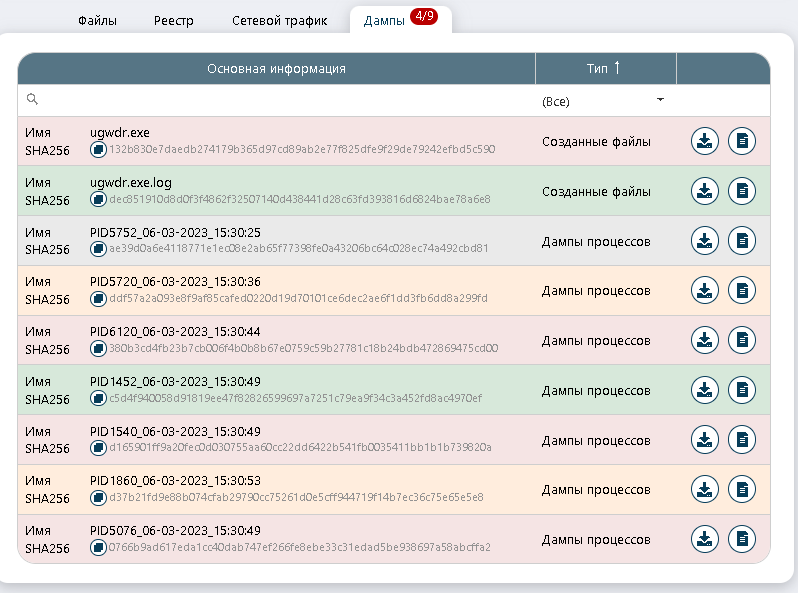
Task: Switch to the Файлы tab
Action: [x=97, y=20]
